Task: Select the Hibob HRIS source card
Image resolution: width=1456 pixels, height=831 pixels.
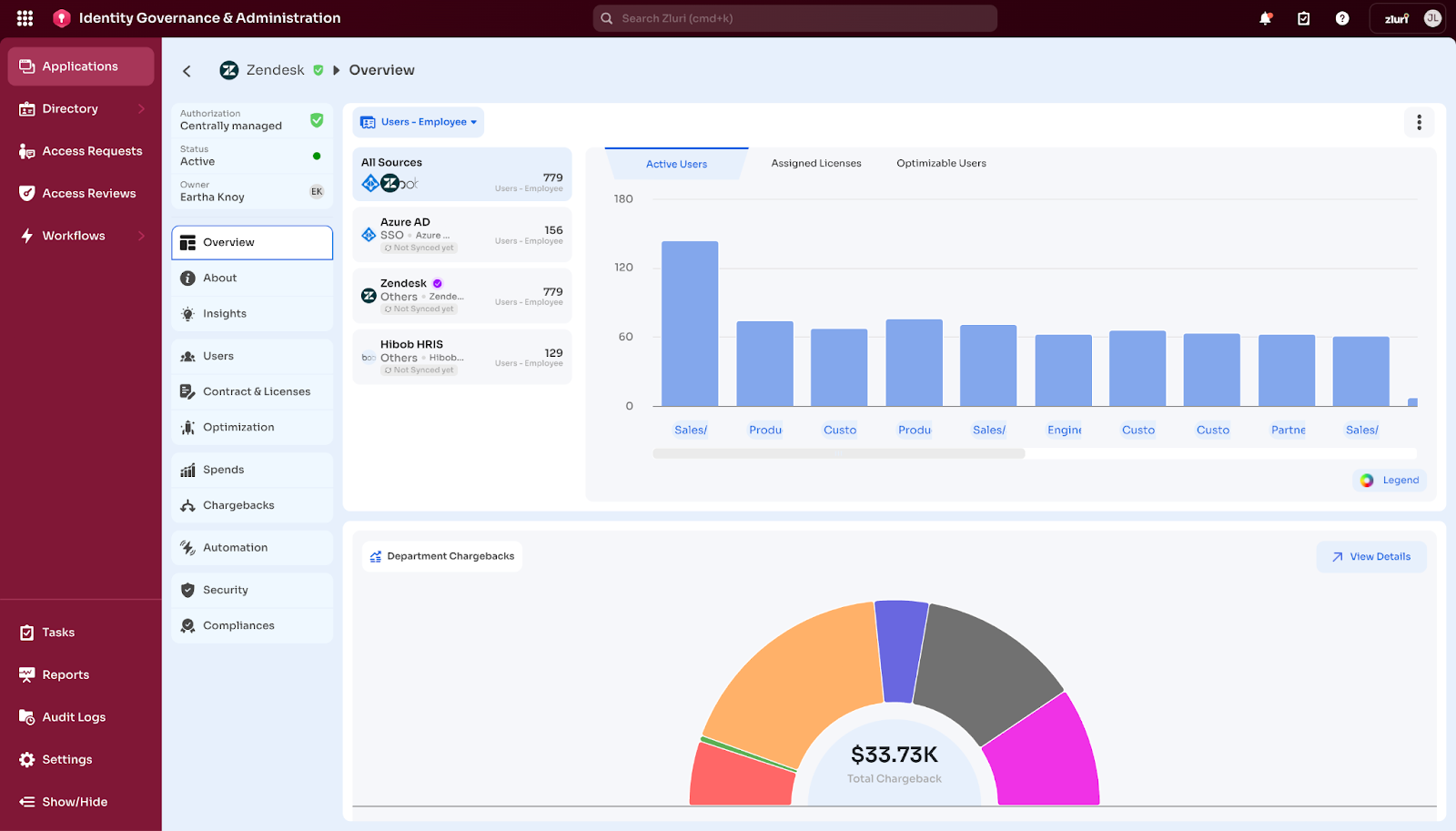Action: (462, 357)
